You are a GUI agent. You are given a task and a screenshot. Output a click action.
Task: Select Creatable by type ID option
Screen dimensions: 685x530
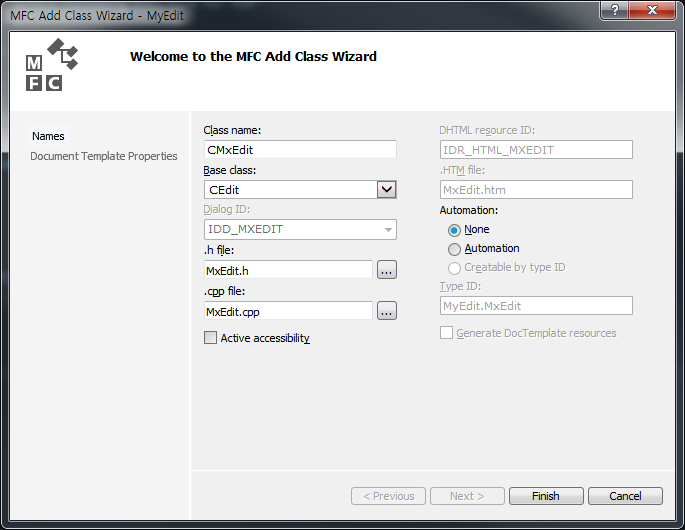pos(454,268)
